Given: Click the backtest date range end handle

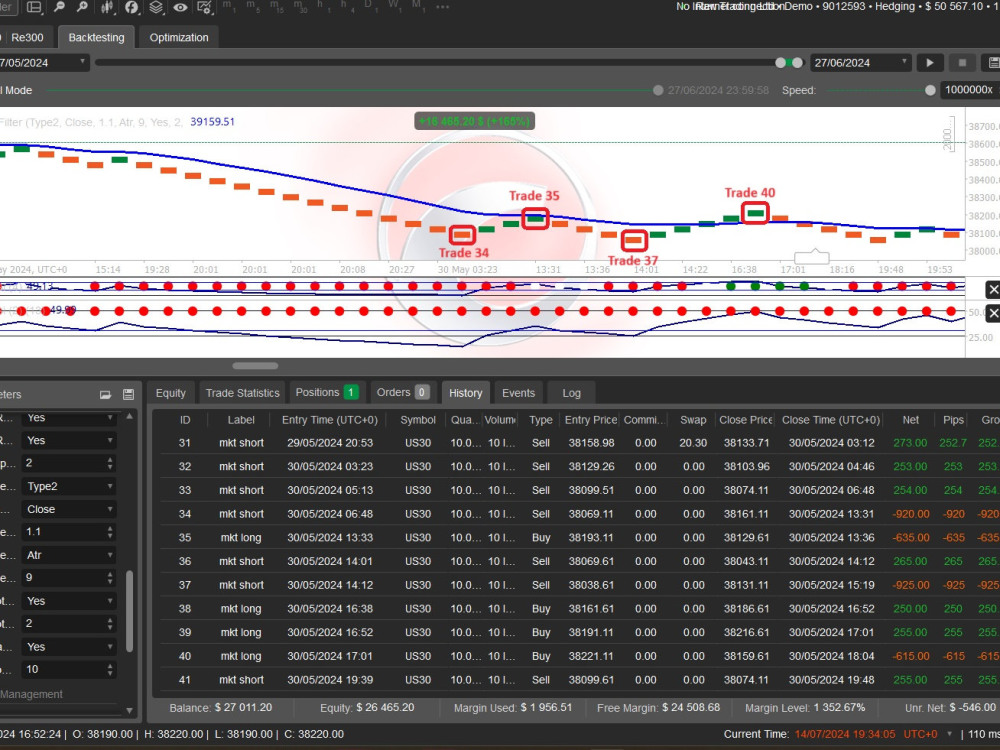Looking at the screenshot, I should 797,62.
